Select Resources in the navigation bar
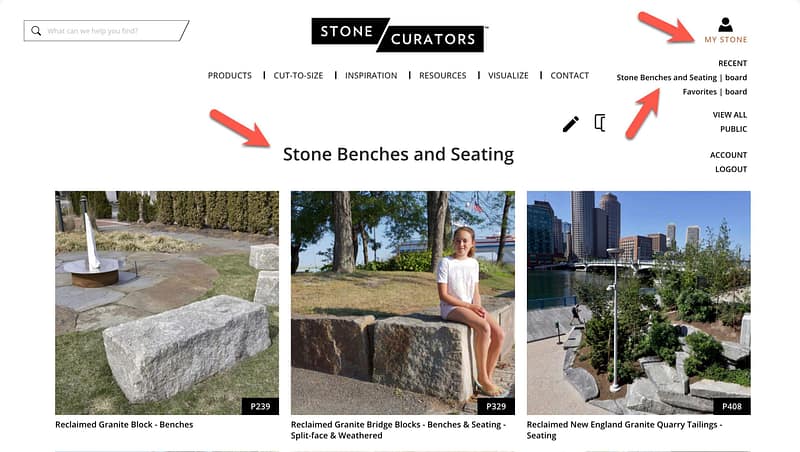This screenshot has height=452, width=800. [x=443, y=76]
